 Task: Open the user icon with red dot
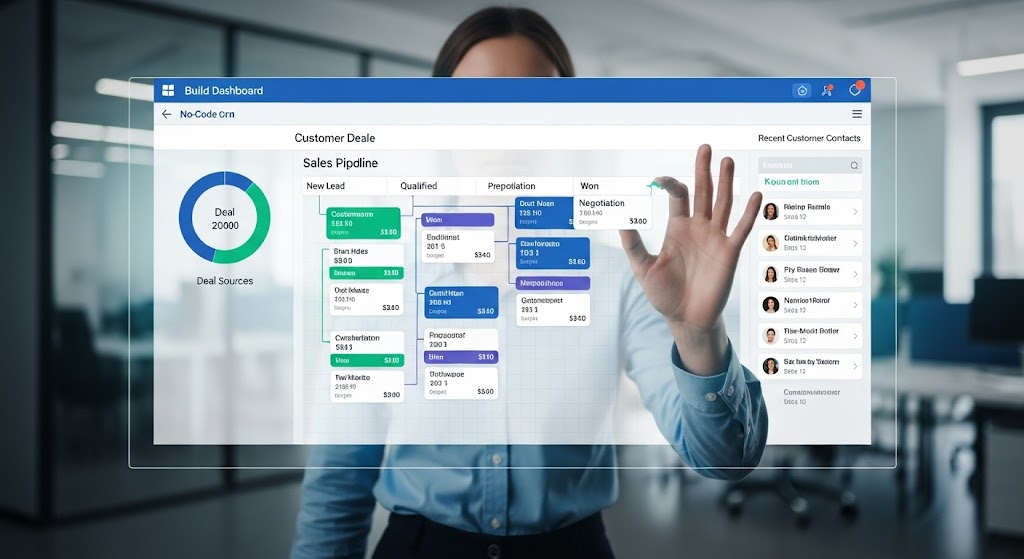[827, 90]
